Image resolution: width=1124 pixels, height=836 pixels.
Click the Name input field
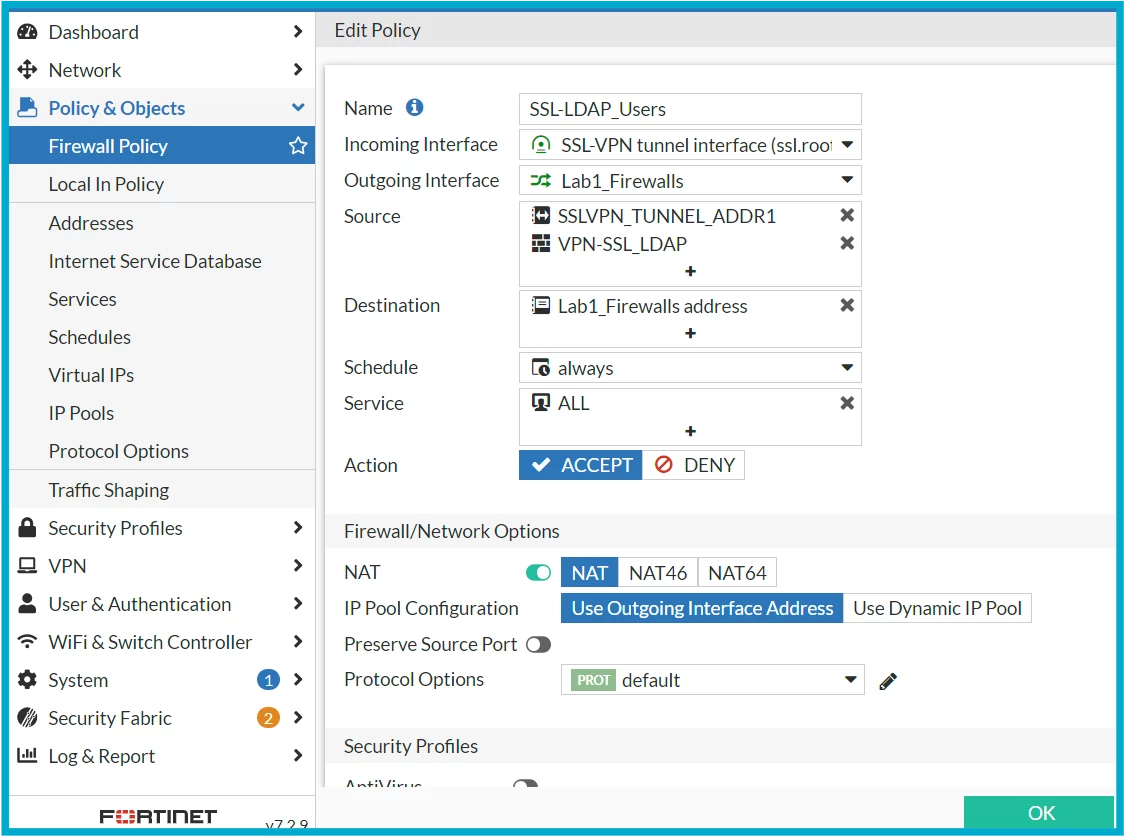[690, 109]
